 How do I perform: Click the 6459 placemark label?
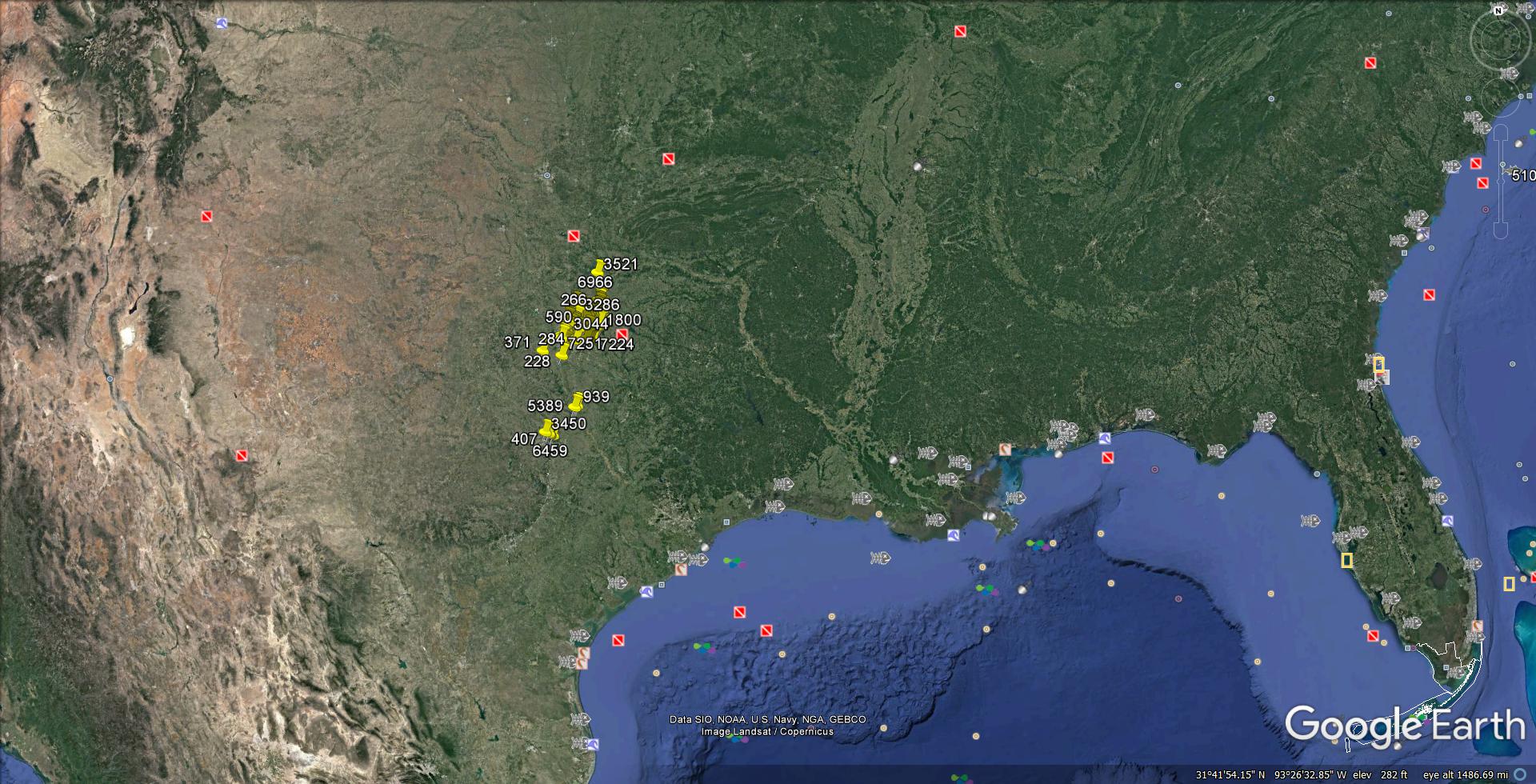(550, 451)
